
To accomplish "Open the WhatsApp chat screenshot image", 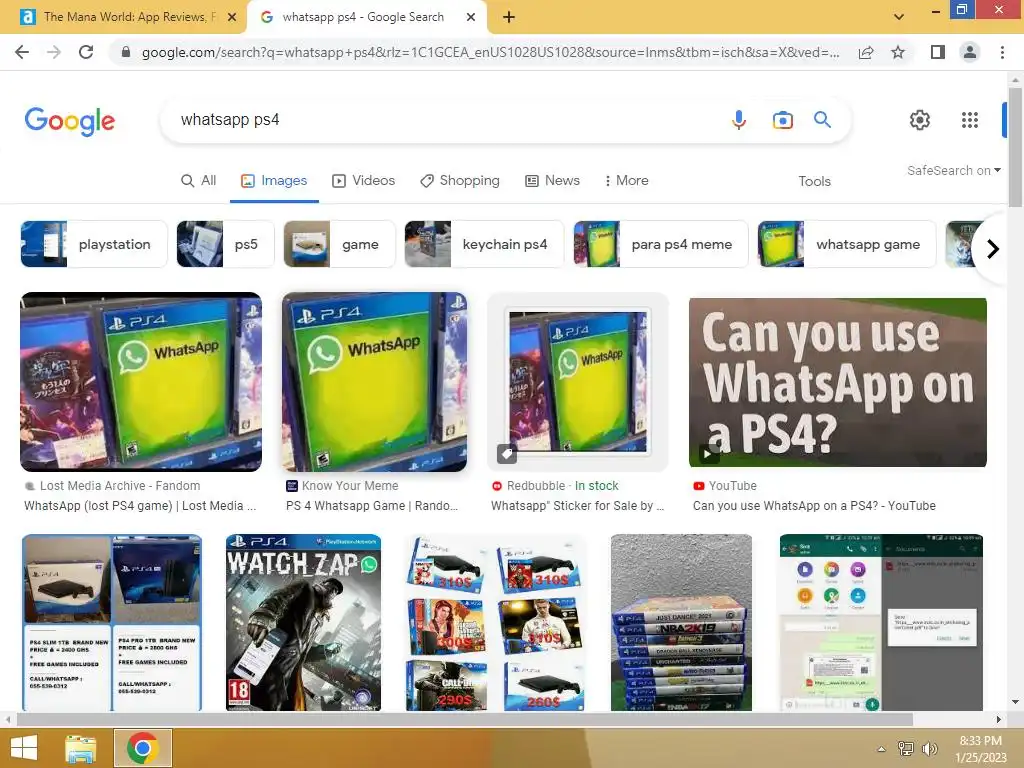I will 881,622.
